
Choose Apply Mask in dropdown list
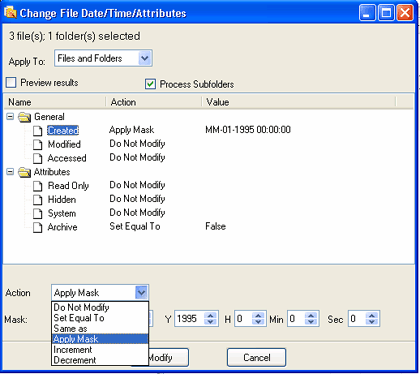point(100,339)
